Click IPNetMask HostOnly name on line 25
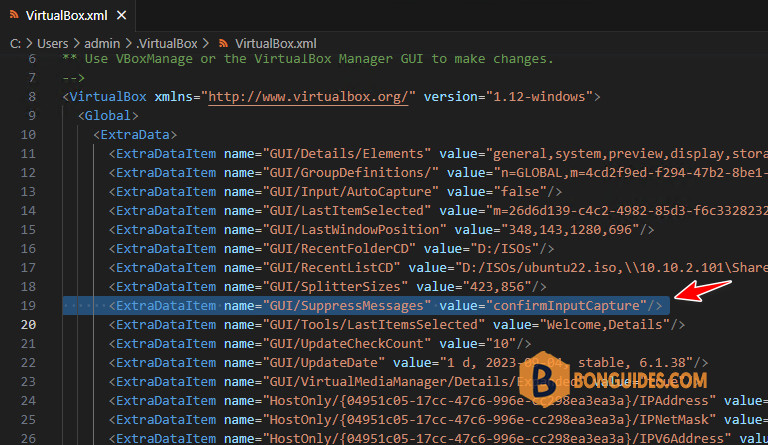768x445 pixels. click(489, 420)
